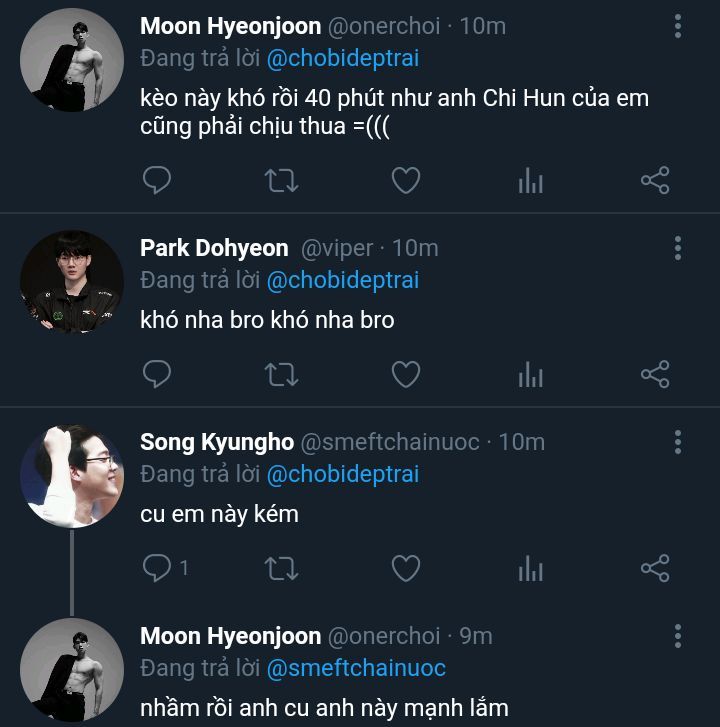This screenshot has height=727, width=720.
Task: Open Song Kyungho's profile picture
Action: tap(71, 476)
